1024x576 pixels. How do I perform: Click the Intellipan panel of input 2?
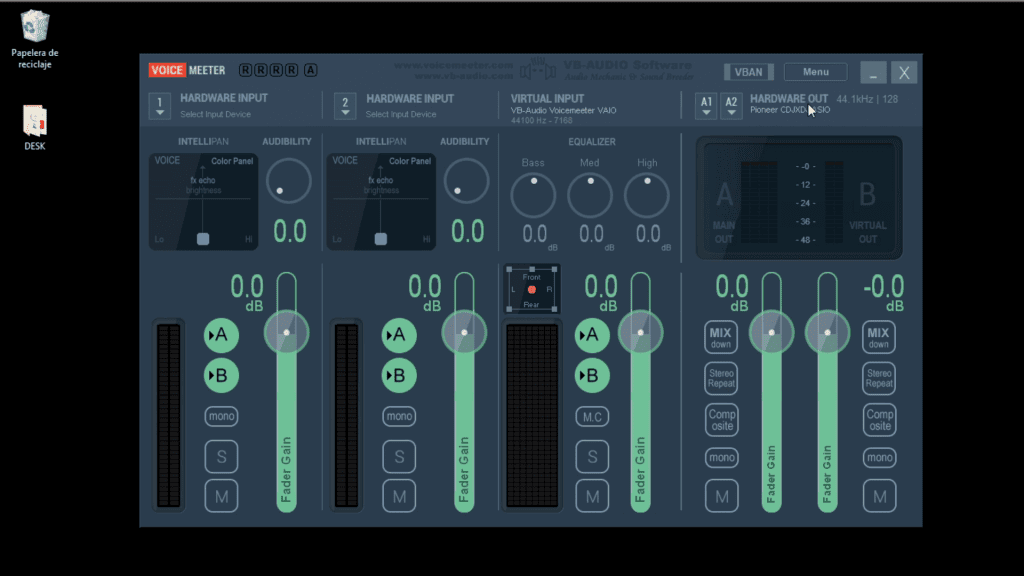tap(381, 202)
